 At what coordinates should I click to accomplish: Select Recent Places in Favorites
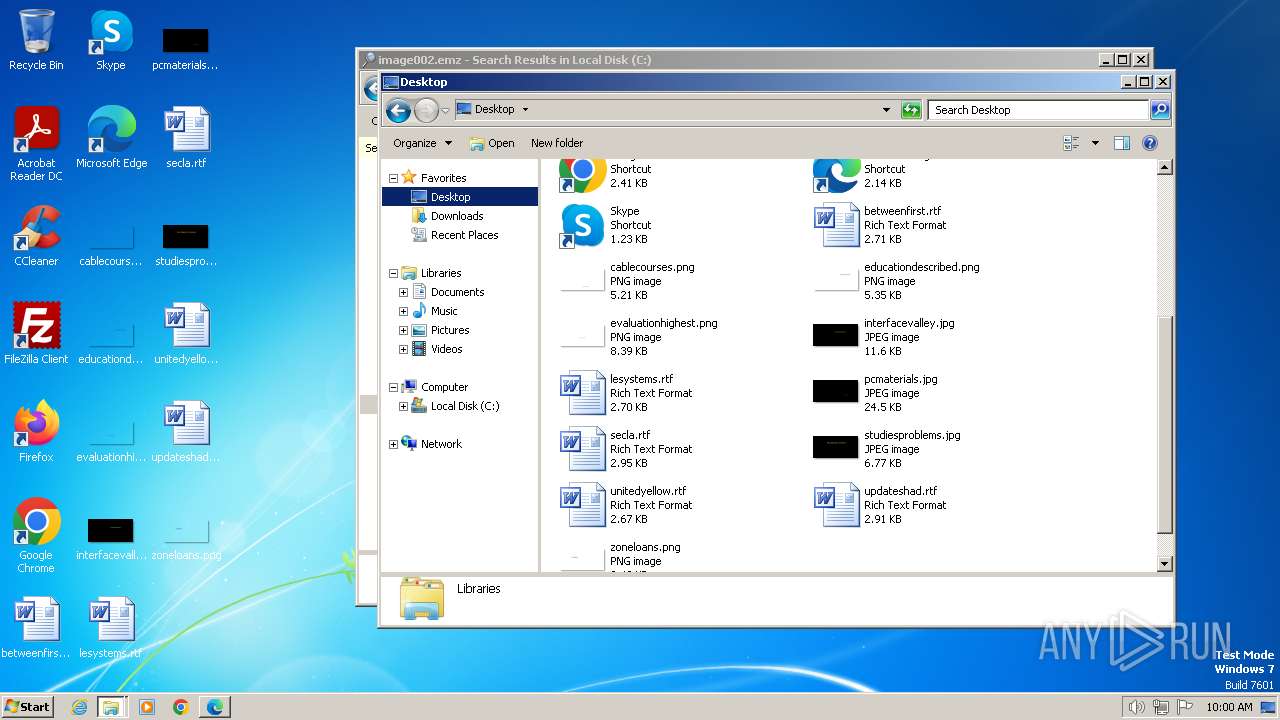coord(455,235)
